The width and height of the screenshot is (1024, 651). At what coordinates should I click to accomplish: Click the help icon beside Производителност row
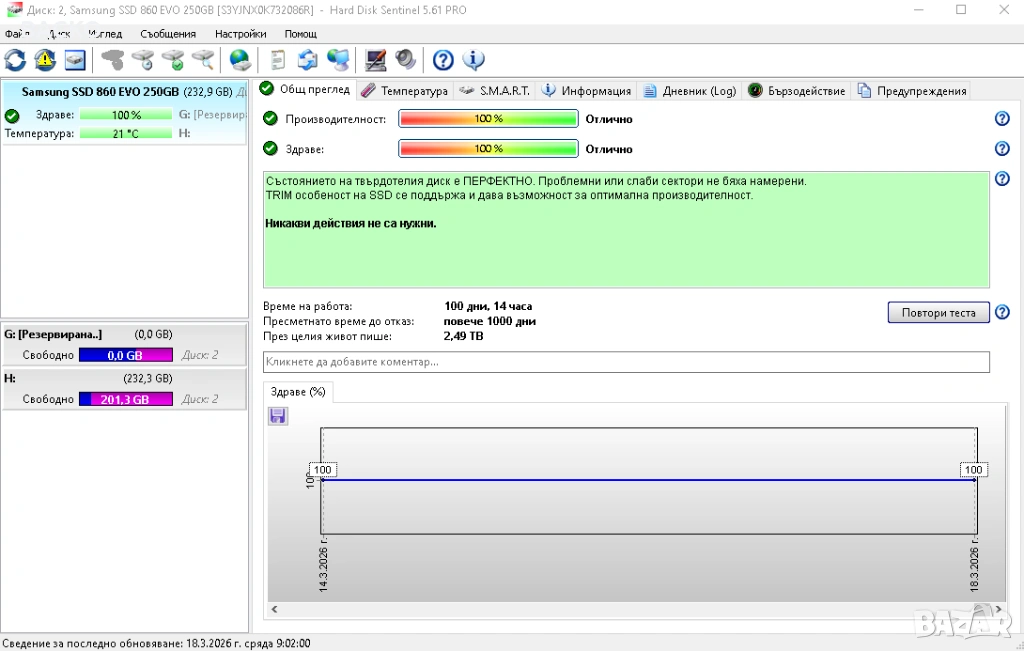[1002, 119]
